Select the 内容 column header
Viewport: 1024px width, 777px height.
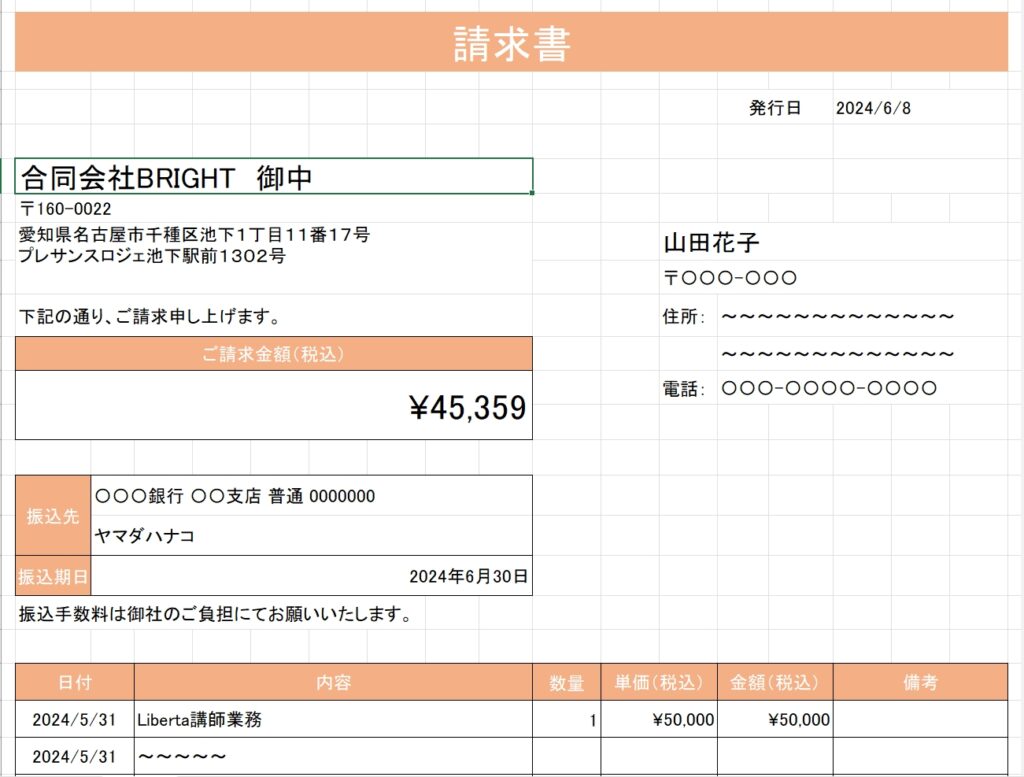tap(333, 683)
